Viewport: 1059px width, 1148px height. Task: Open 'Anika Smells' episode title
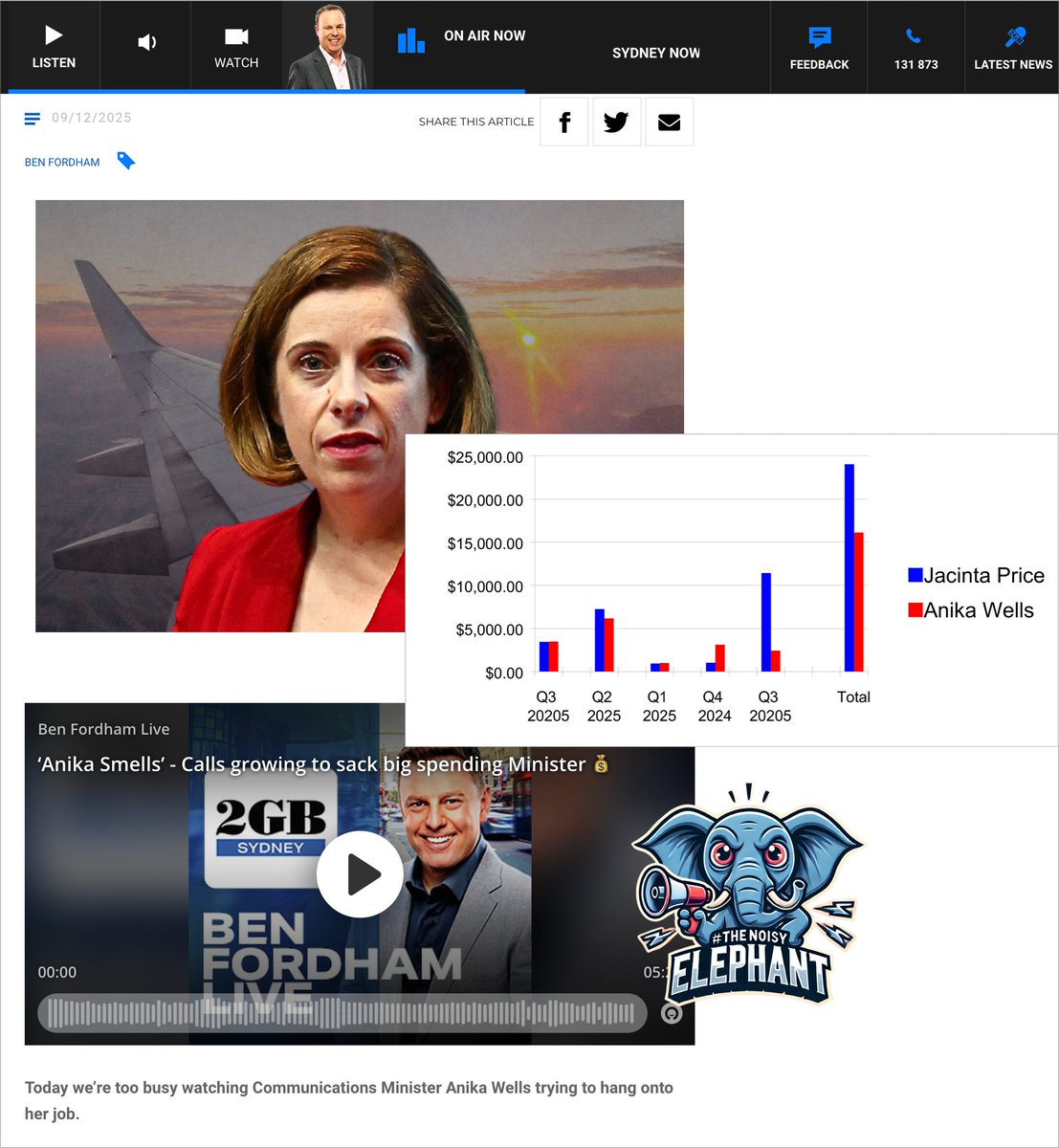coord(323,763)
